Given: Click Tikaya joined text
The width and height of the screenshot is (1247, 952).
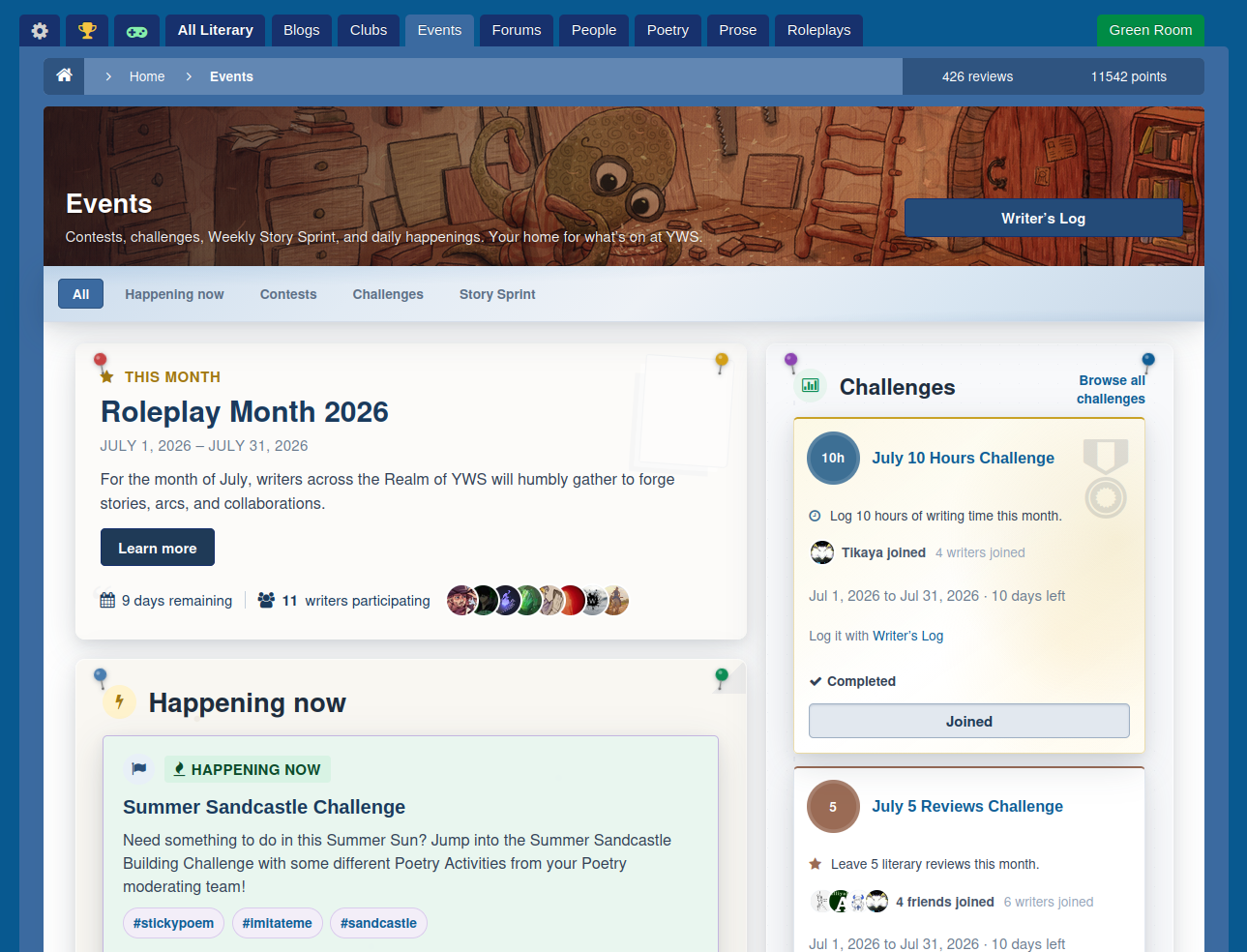Looking at the screenshot, I should pyautogui.click(x=883, y=552).
